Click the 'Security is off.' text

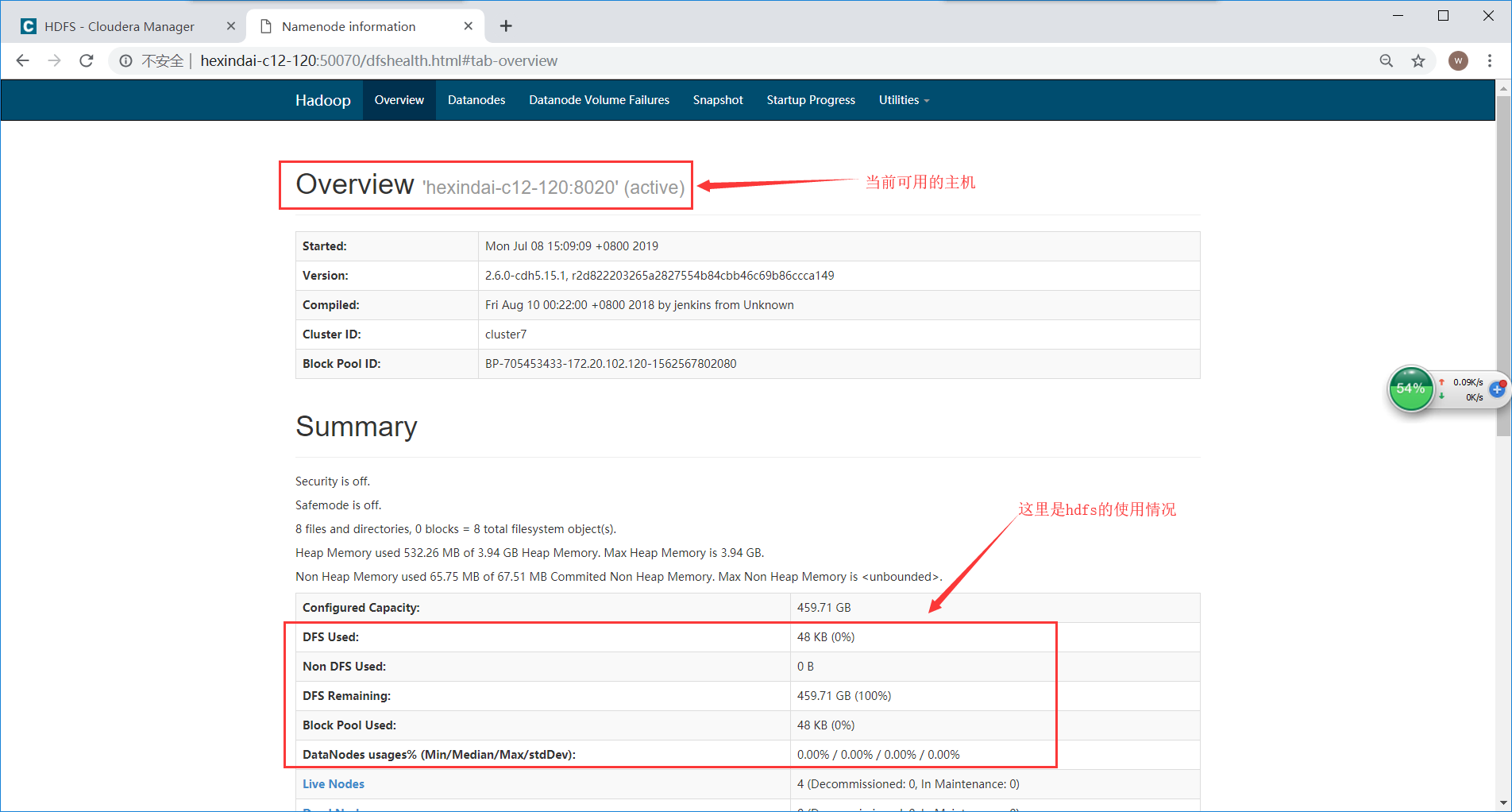[x=333, y=481]
